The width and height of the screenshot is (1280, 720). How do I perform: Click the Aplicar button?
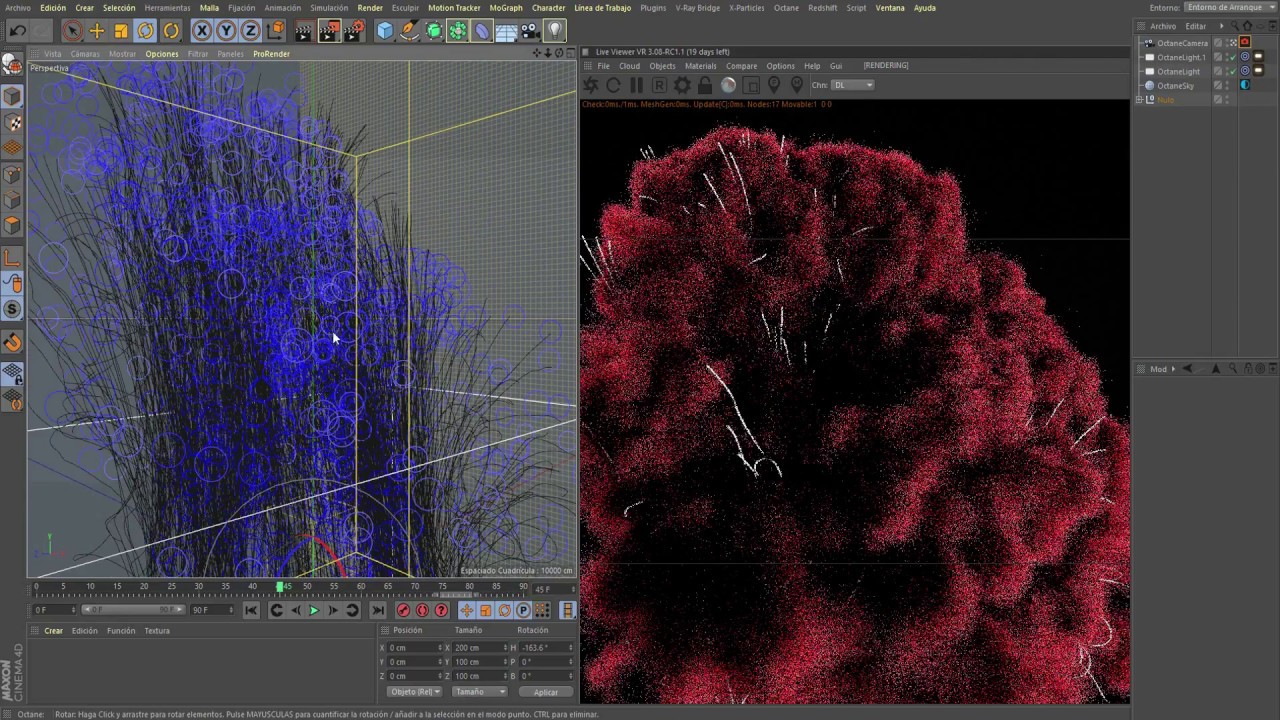pos(546,691)
